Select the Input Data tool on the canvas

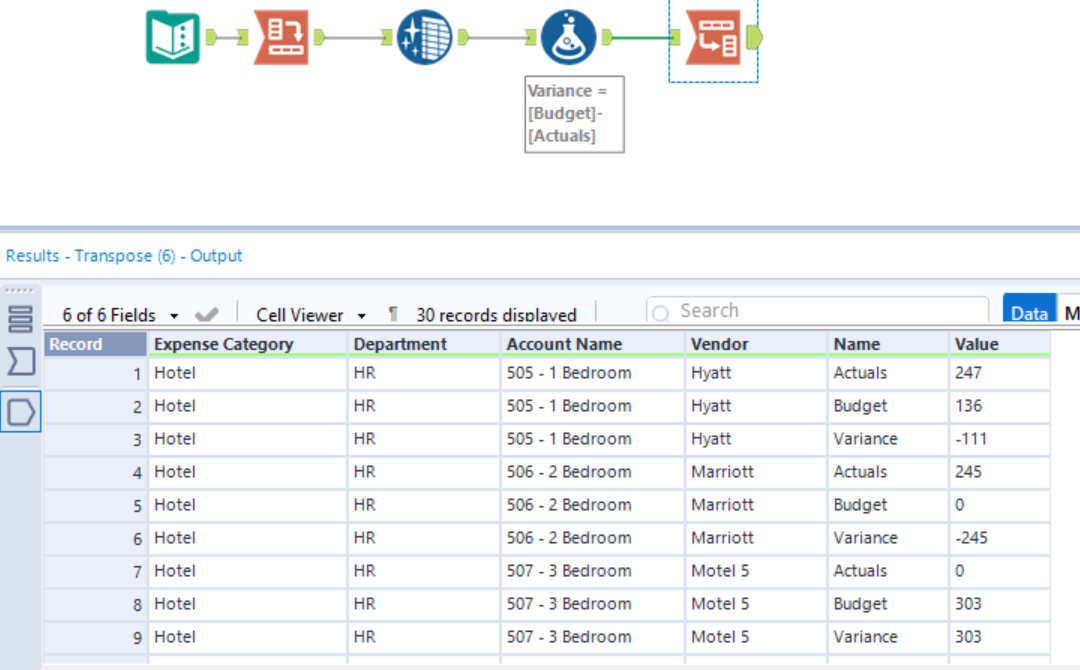tap(175, 35)
